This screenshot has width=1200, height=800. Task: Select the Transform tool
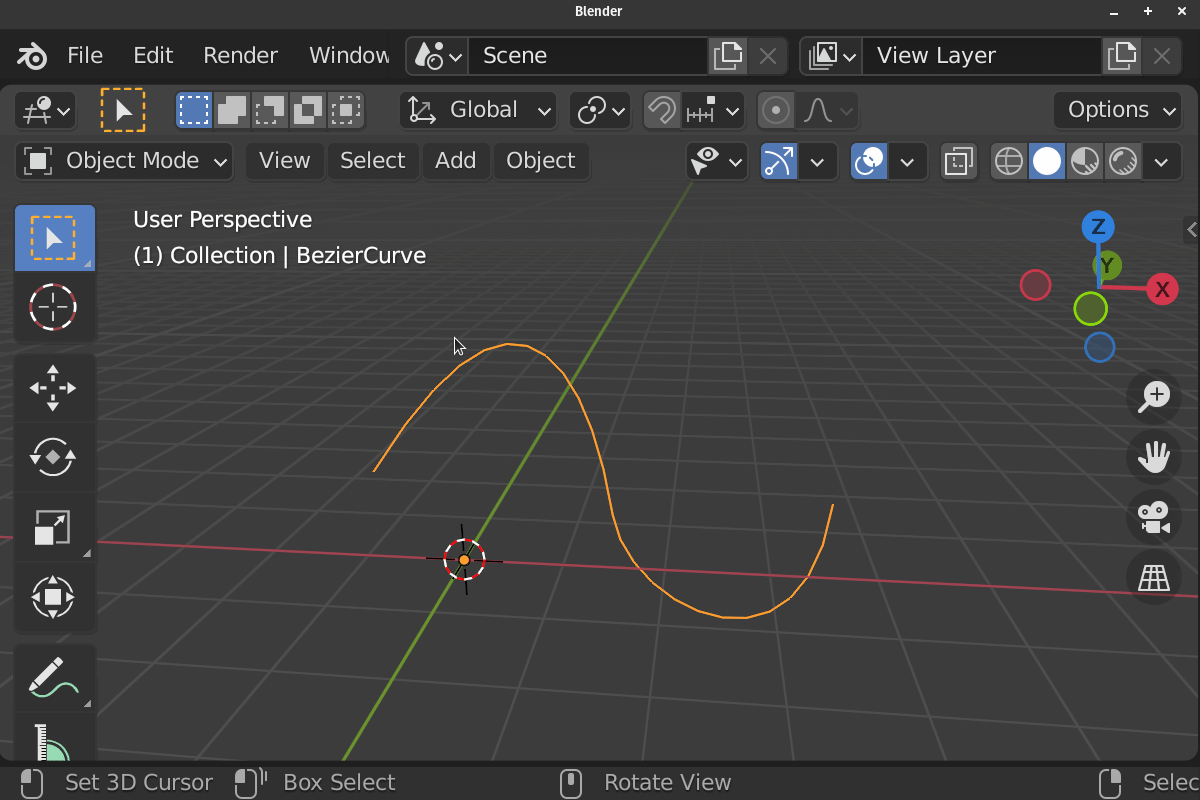point(54,597)
